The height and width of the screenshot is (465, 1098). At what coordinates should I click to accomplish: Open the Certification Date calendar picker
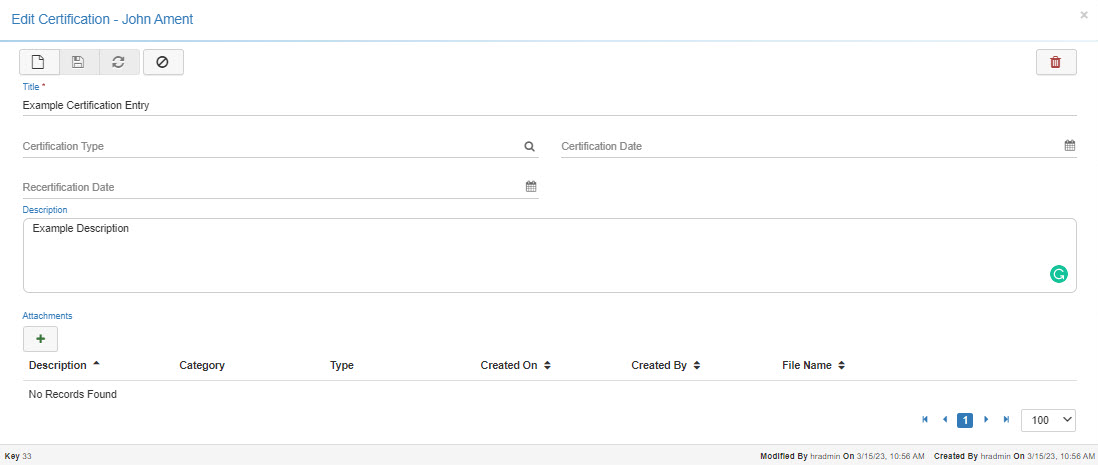tap(1069, 146)
